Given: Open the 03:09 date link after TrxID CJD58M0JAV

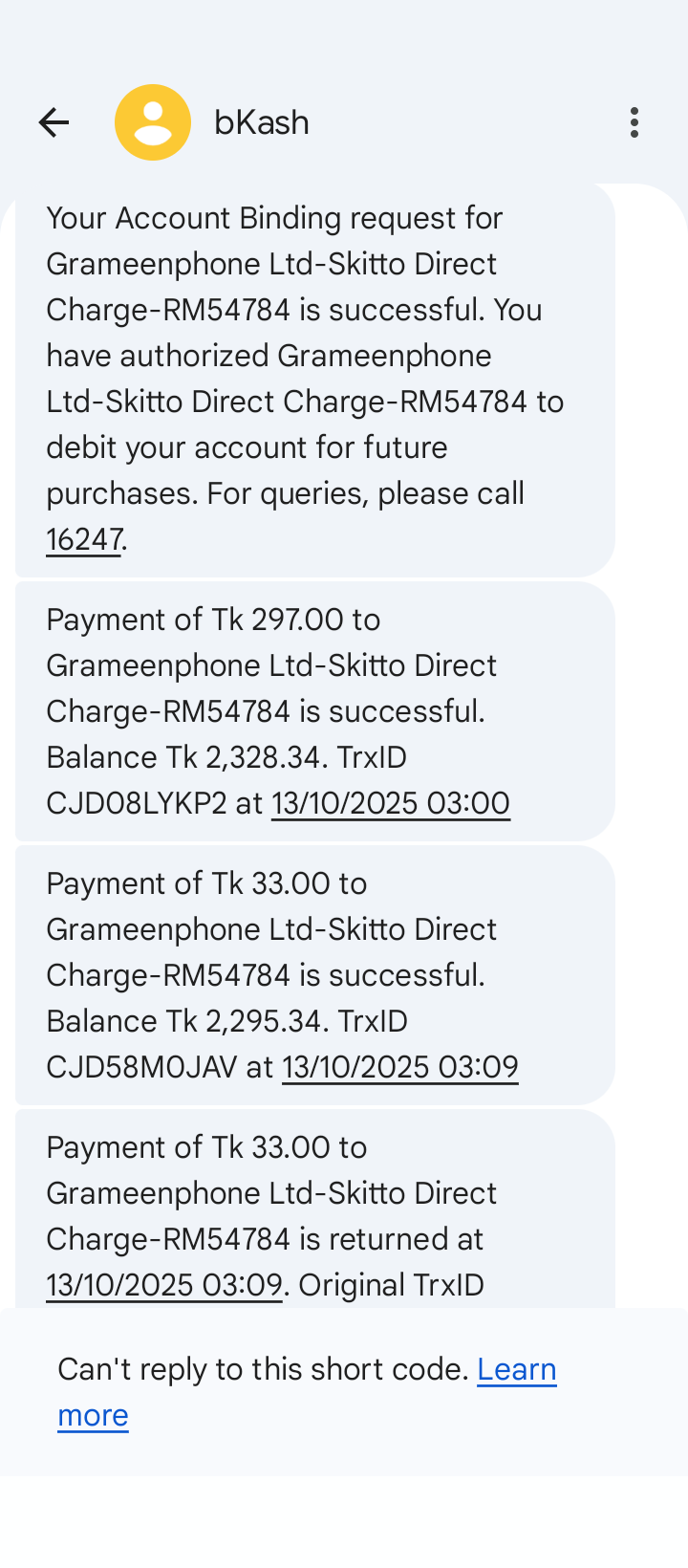Looking at the screenshot, I should point(399,1067).
